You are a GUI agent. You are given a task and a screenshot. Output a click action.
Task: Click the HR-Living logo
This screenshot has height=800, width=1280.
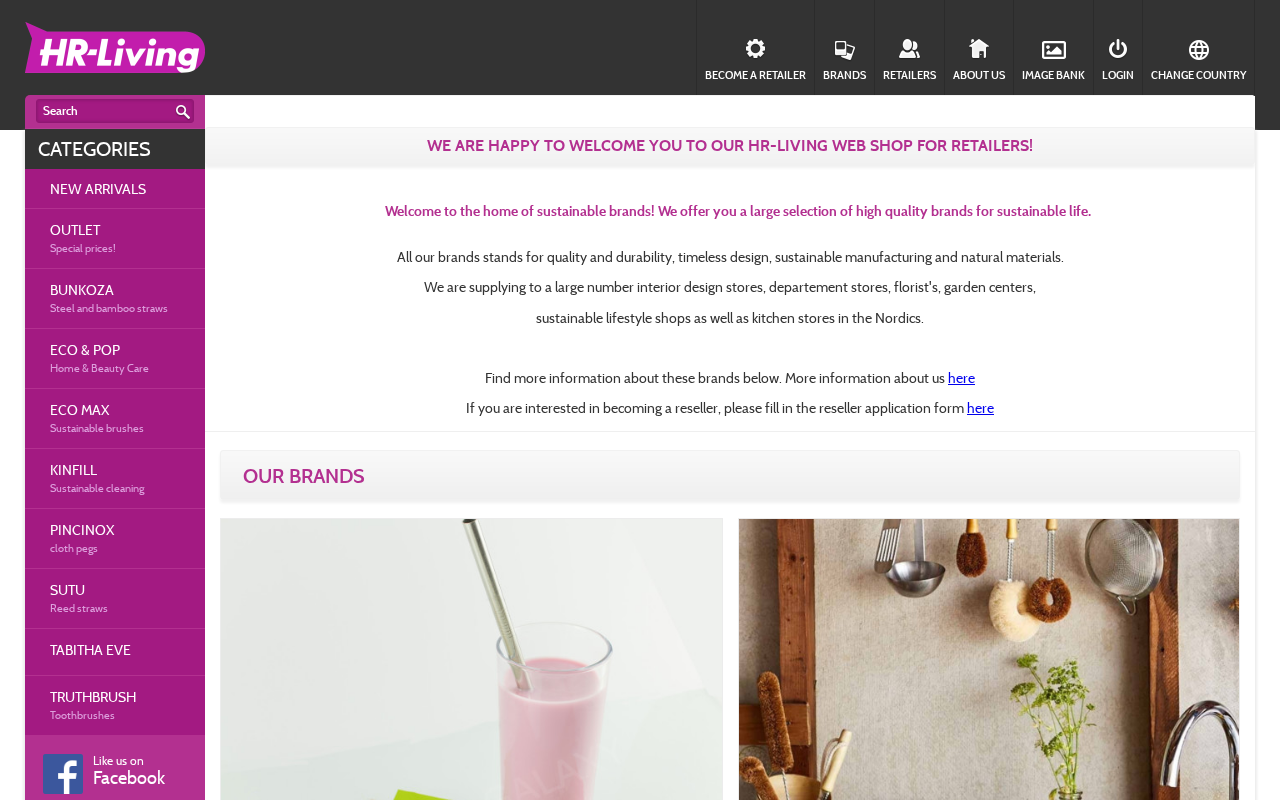click(x=115, y=47)
